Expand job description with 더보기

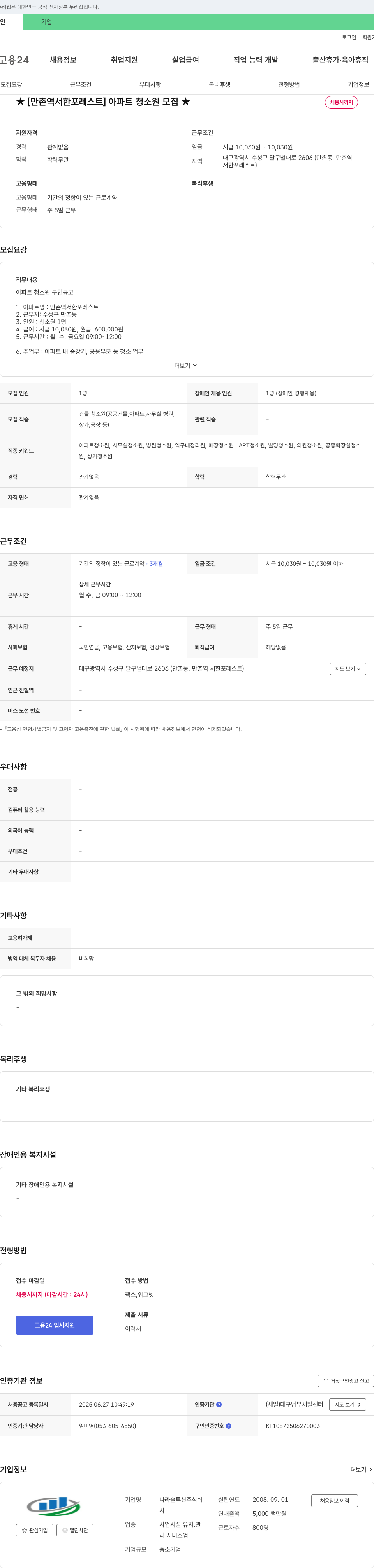186,366
